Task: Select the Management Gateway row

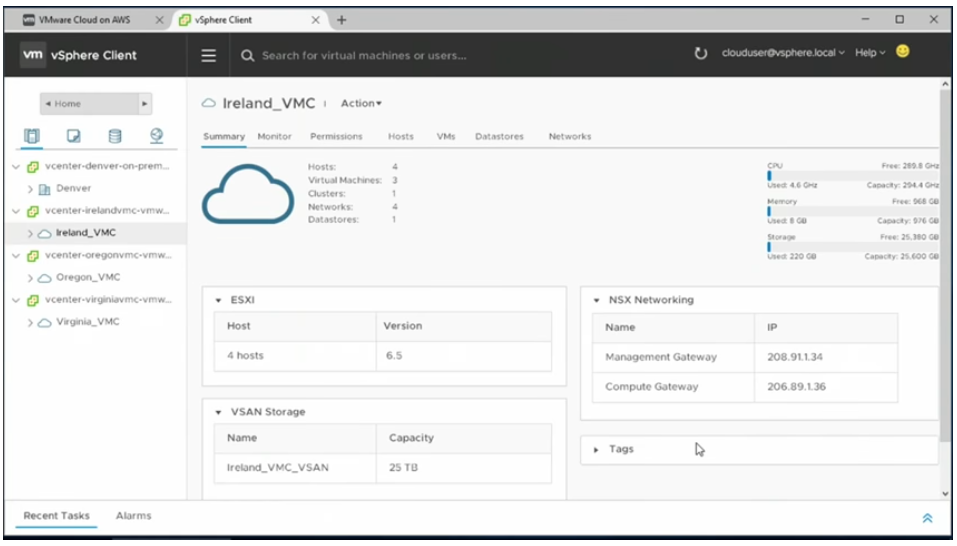Action: (745, 357)
